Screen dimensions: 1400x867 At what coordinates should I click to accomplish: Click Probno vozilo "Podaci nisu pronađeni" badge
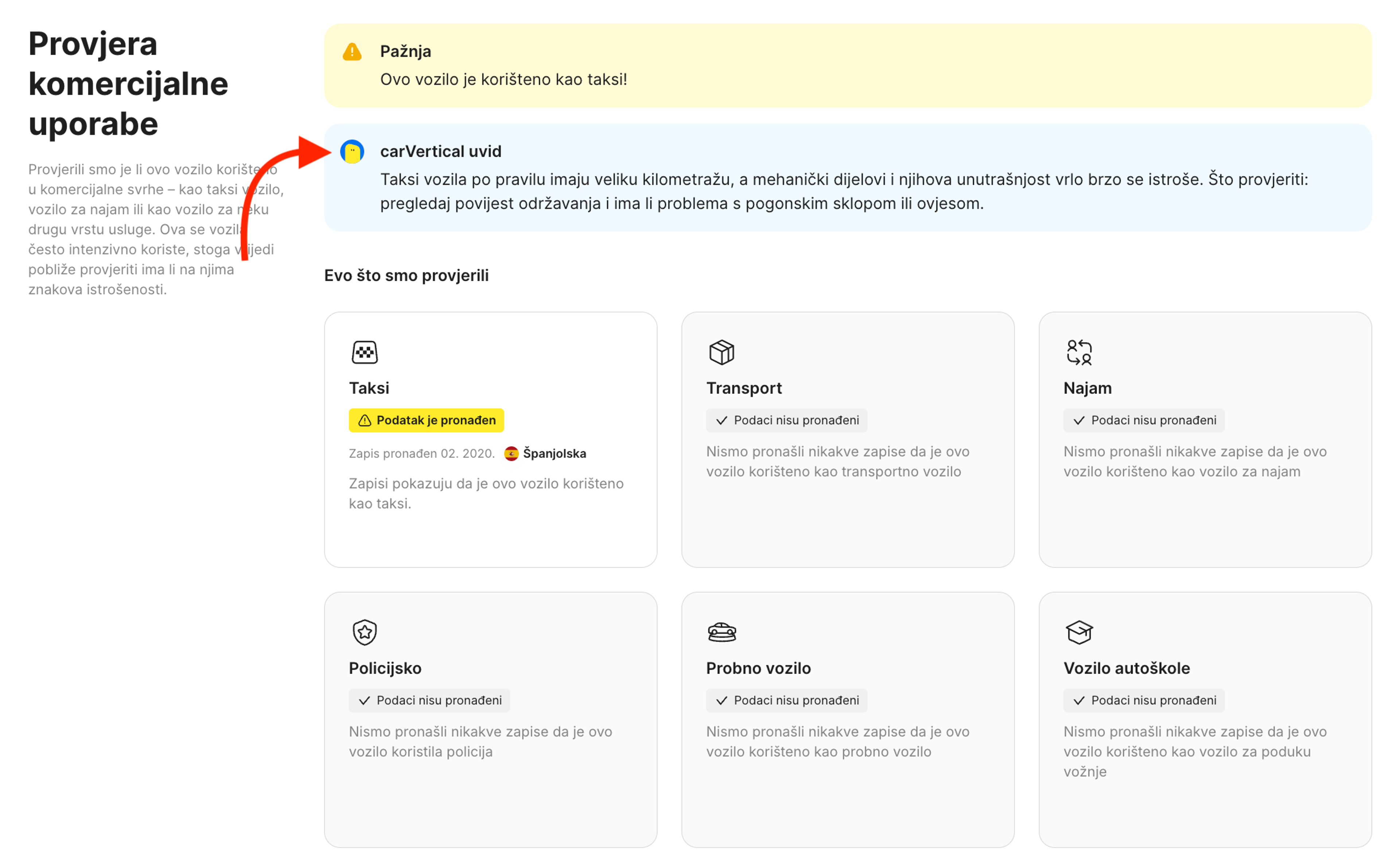coord(786,700)
